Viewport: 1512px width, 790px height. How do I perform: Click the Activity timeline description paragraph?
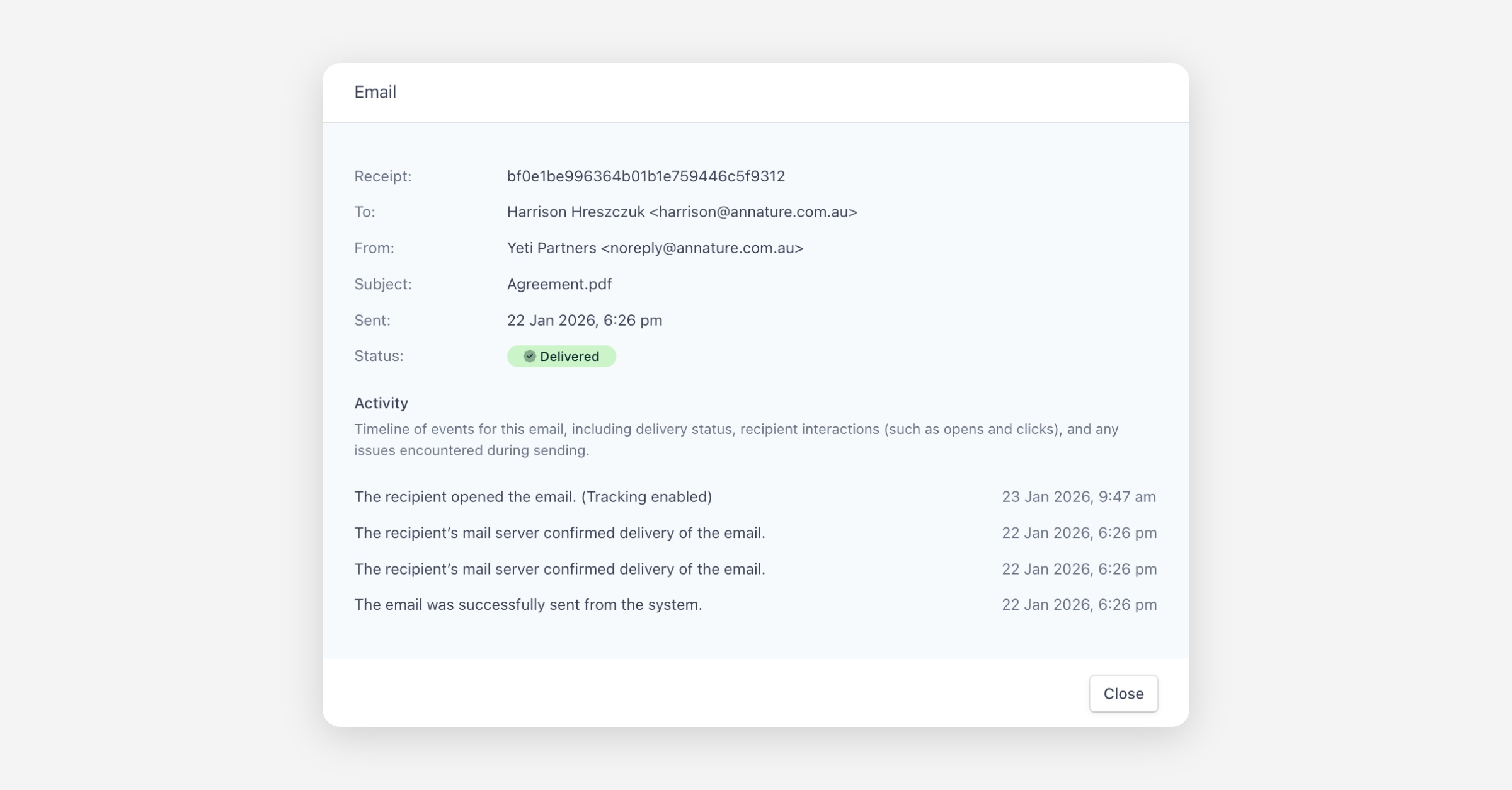pyautogui.click(x=736, y=439)
